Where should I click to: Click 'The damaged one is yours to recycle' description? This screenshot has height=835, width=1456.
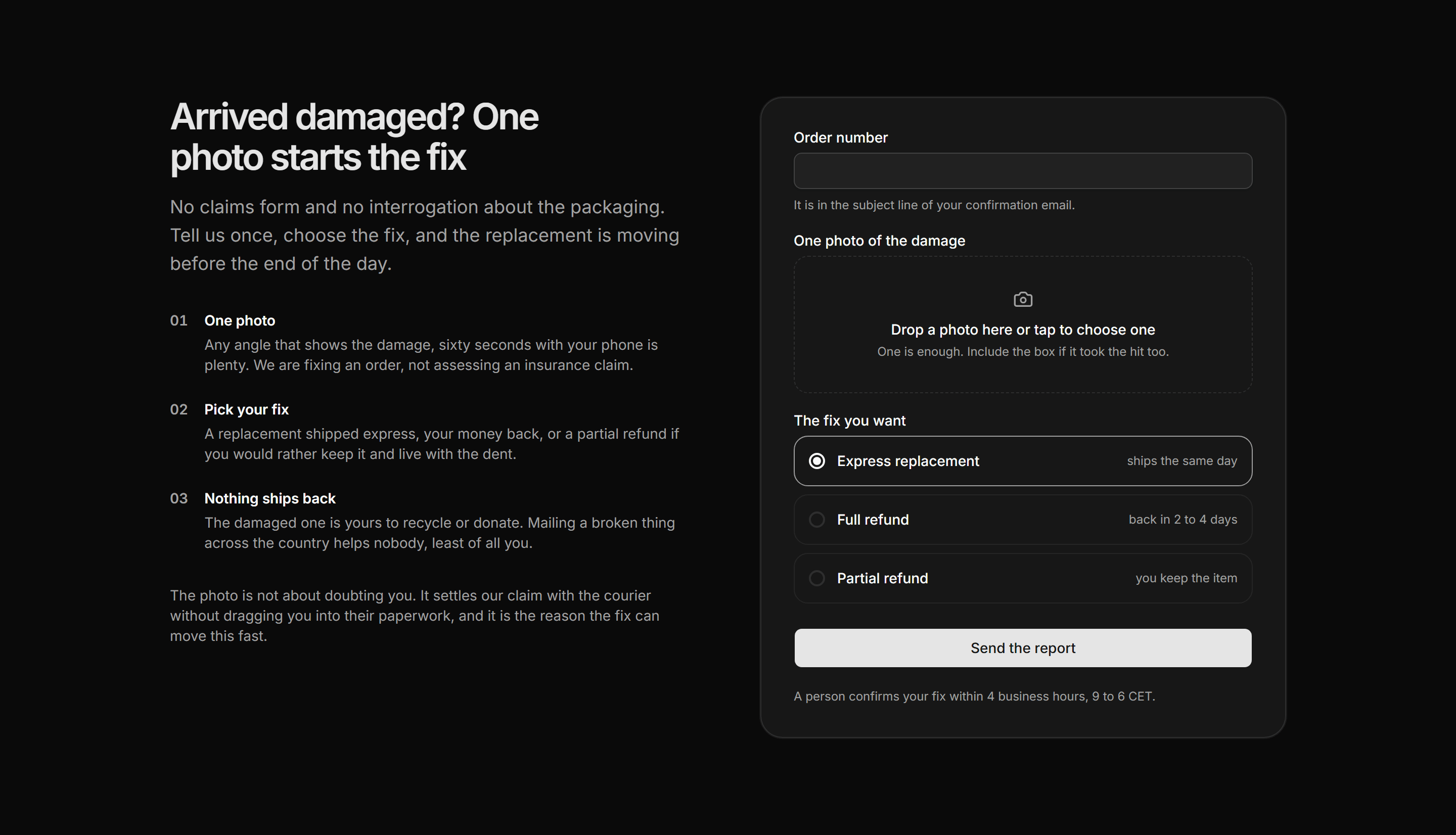coord(439,533)
